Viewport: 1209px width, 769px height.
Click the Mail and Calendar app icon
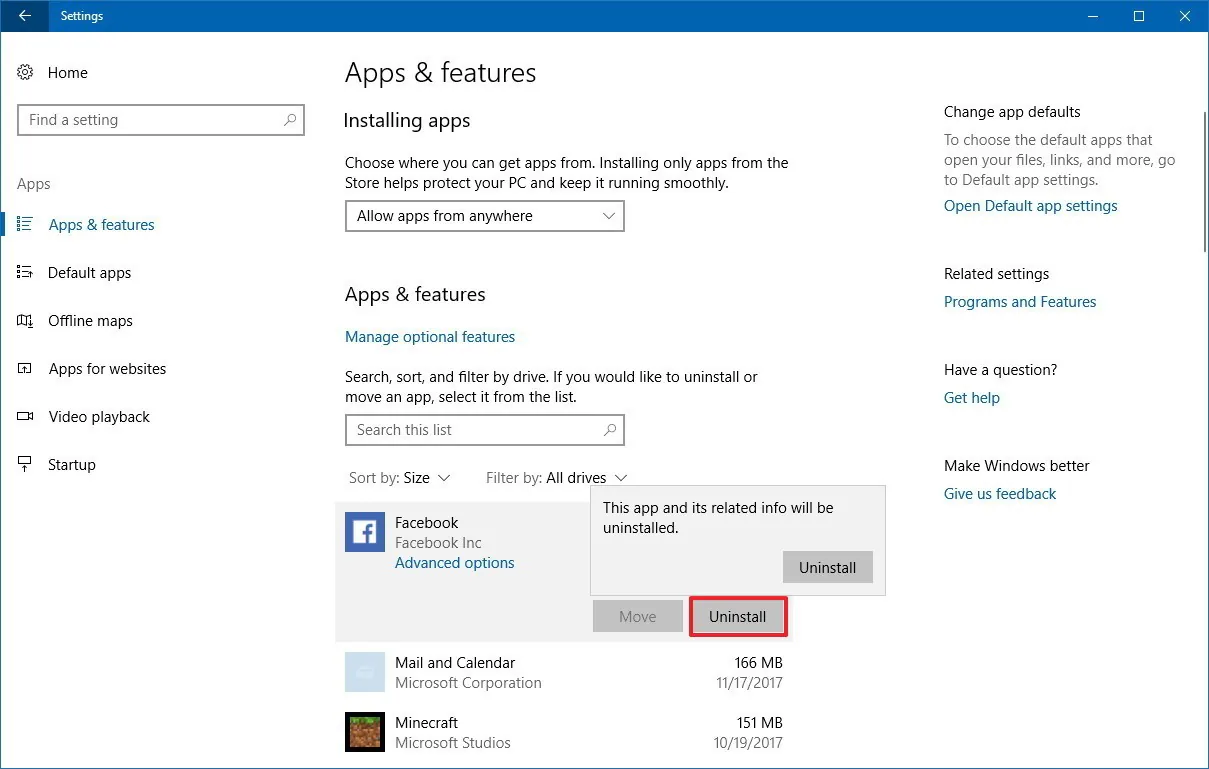click(365, 672)
